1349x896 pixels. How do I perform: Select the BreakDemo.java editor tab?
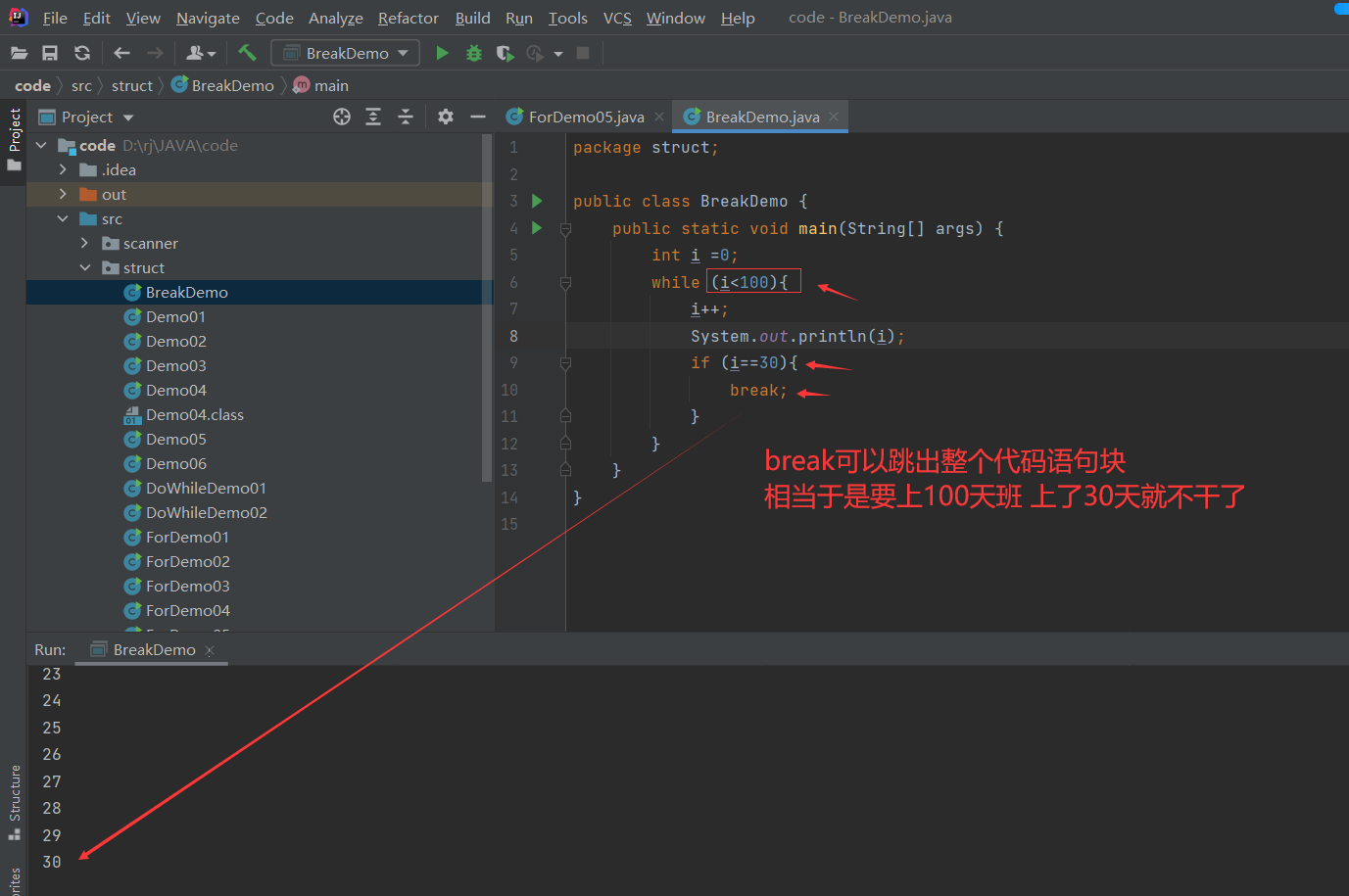click(762, 117)
